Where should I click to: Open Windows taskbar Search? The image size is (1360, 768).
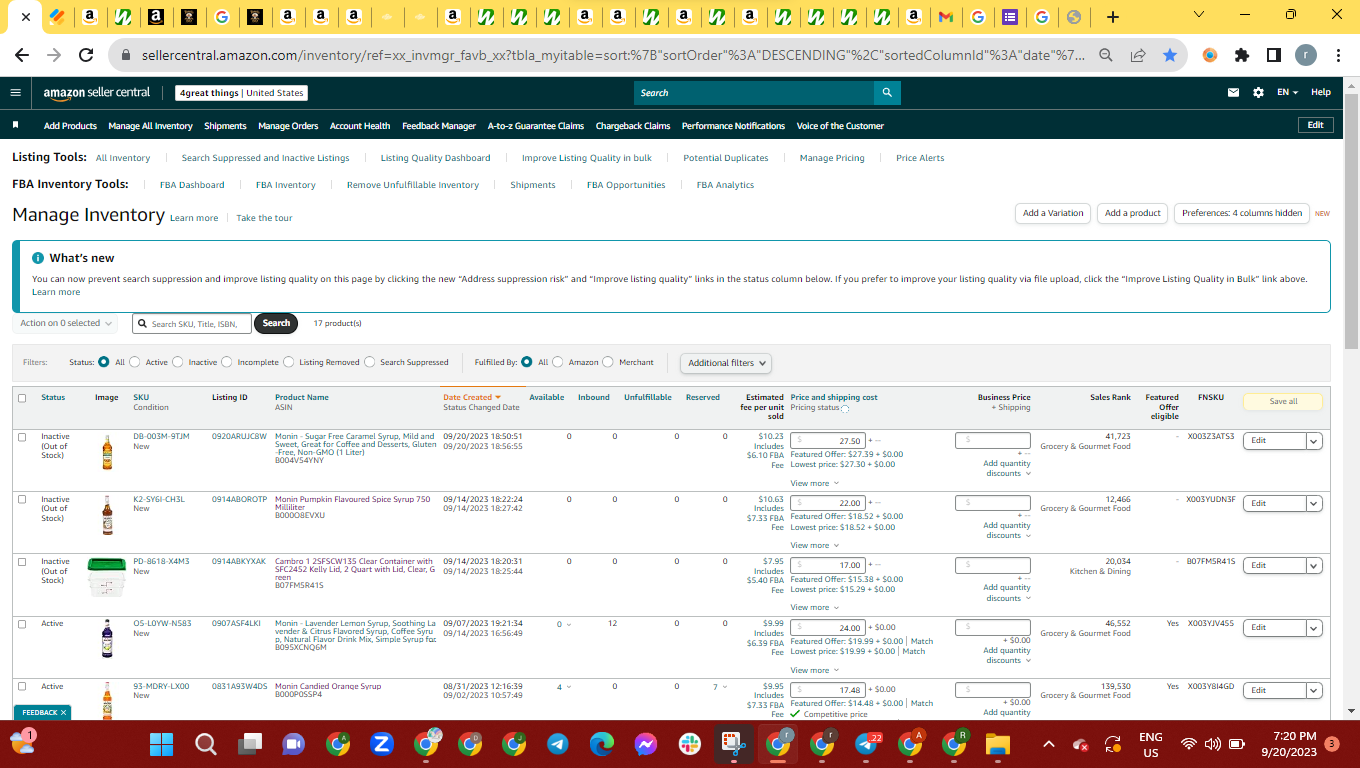coord(205,744)
